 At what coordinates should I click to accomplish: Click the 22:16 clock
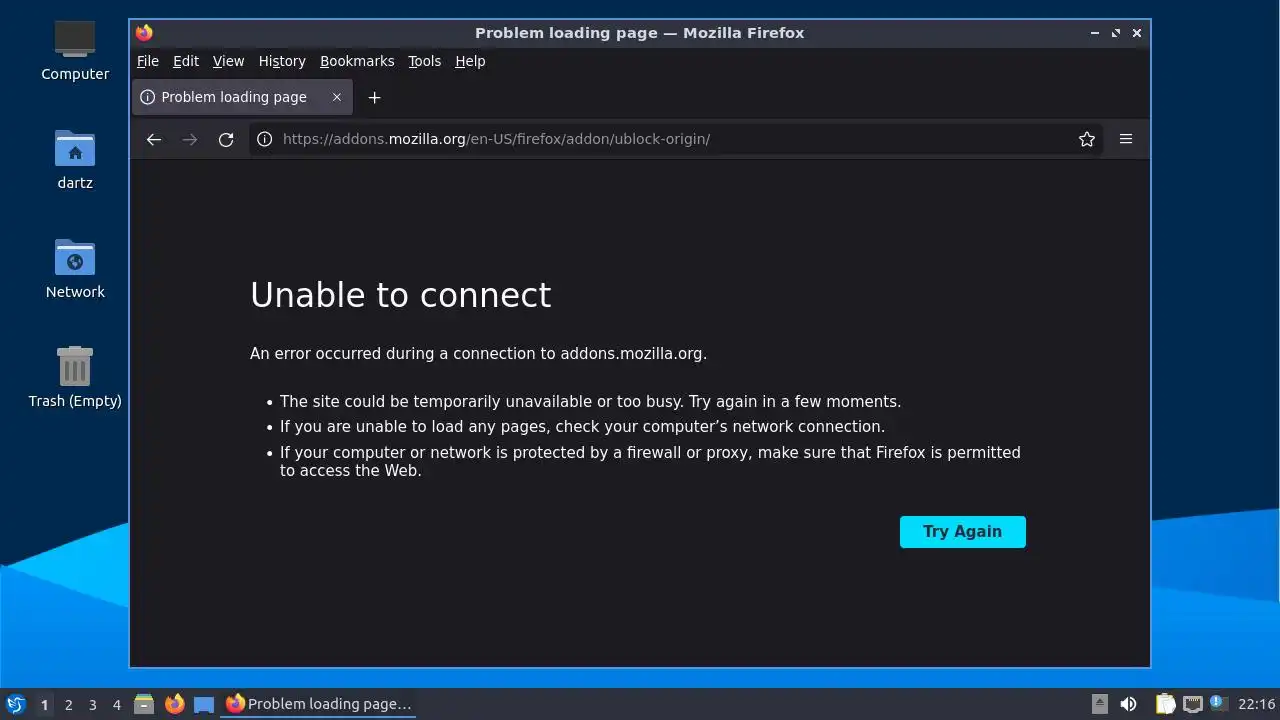(1256, 704)
